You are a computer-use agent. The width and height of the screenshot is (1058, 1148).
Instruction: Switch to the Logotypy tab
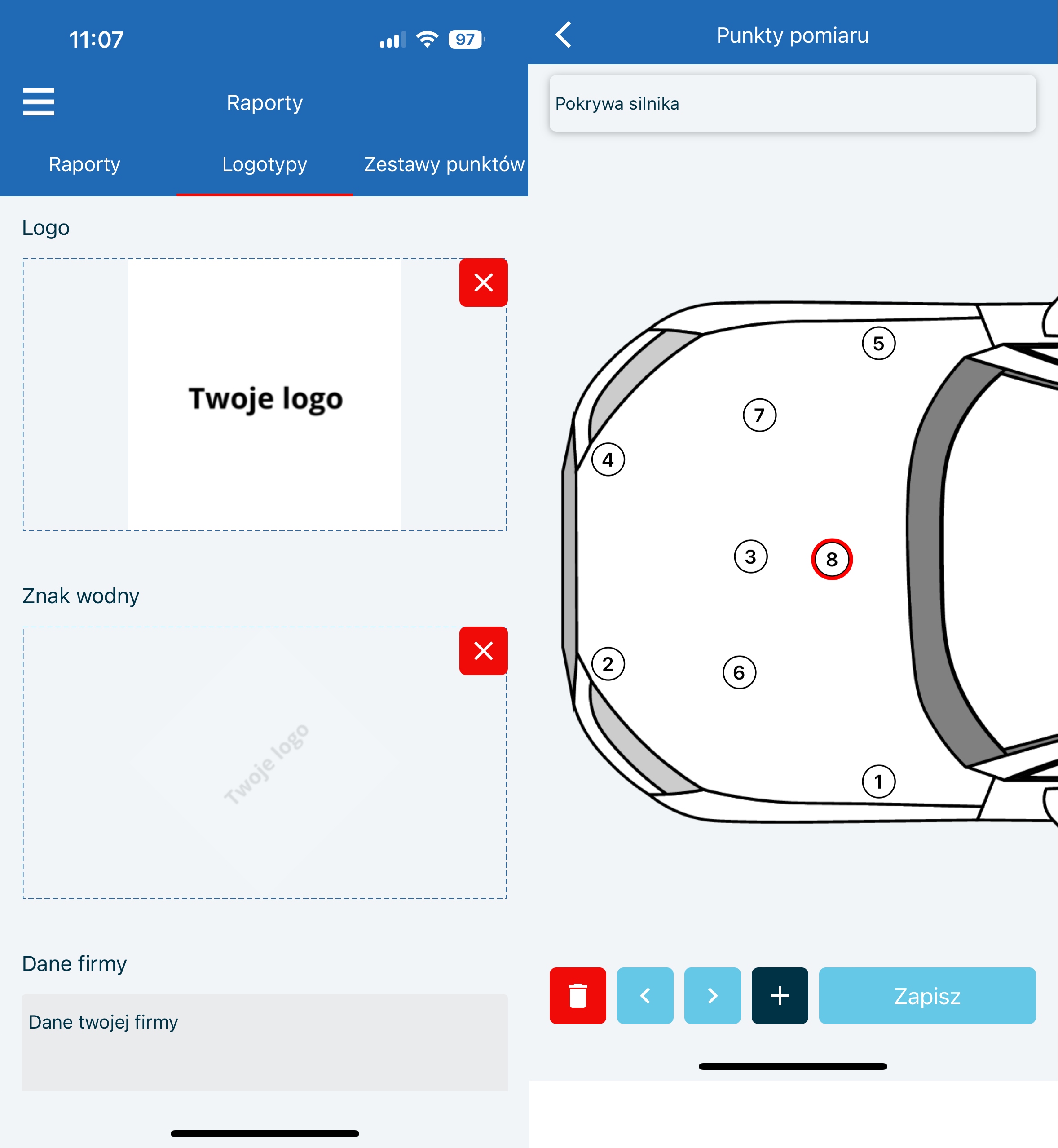[x=264, y=164]
